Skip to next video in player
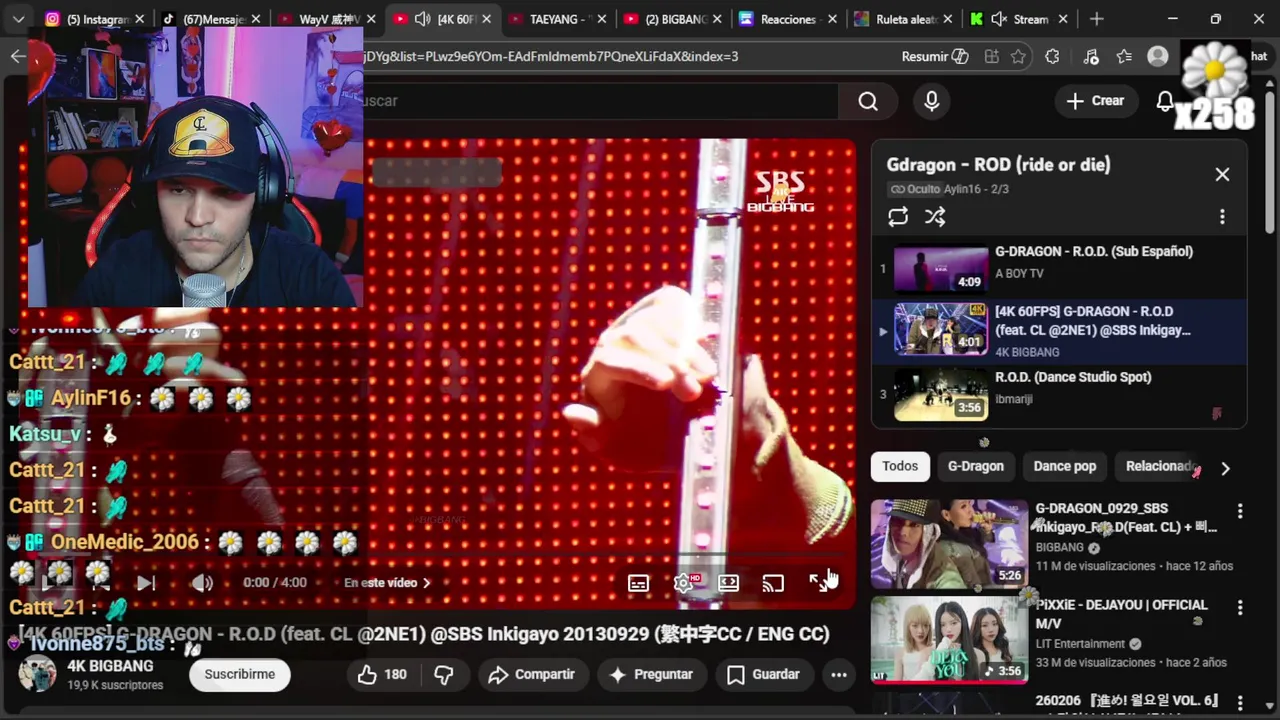The image size is (1280, 720). (x=146, y=583)
